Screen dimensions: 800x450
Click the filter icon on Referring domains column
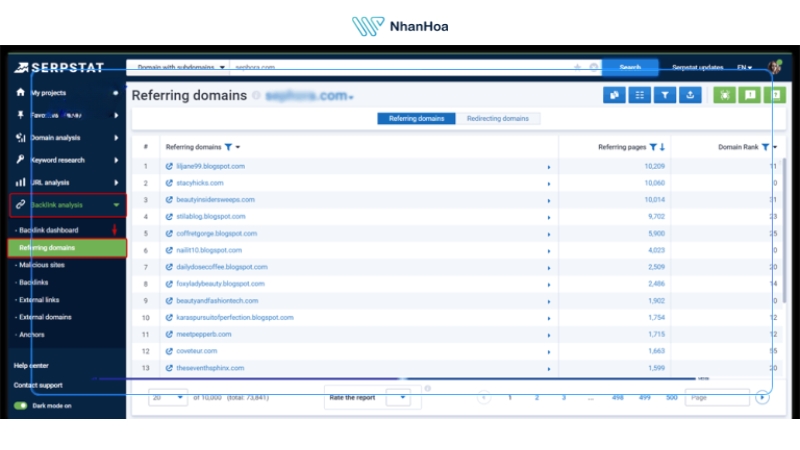[x=228, y=147]
